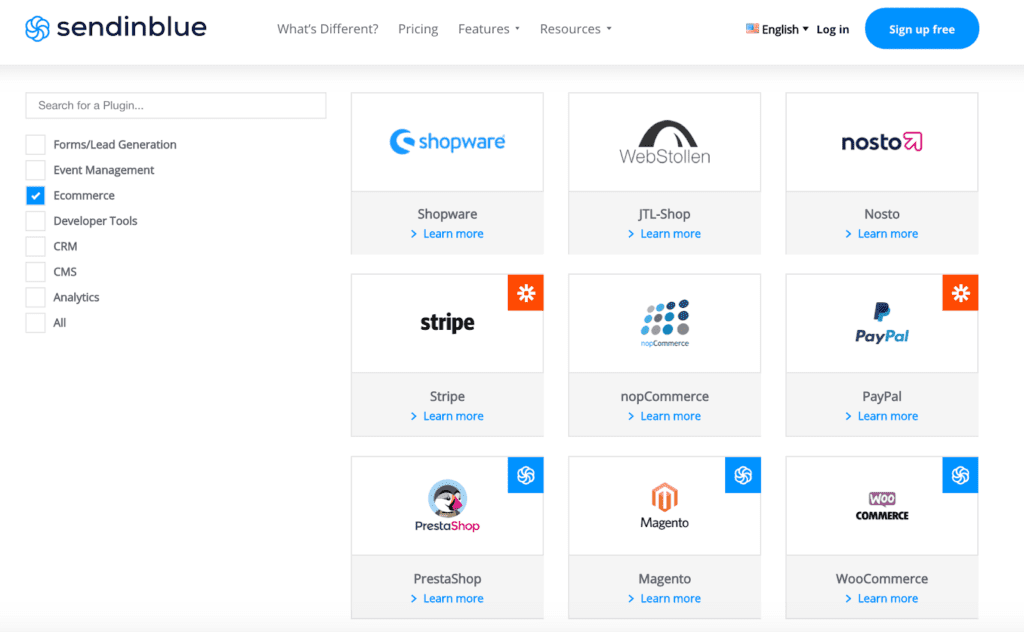This screenshot has height=632, width=1024.
Task: Click the US flag language icon
Action: coord(752,29)
